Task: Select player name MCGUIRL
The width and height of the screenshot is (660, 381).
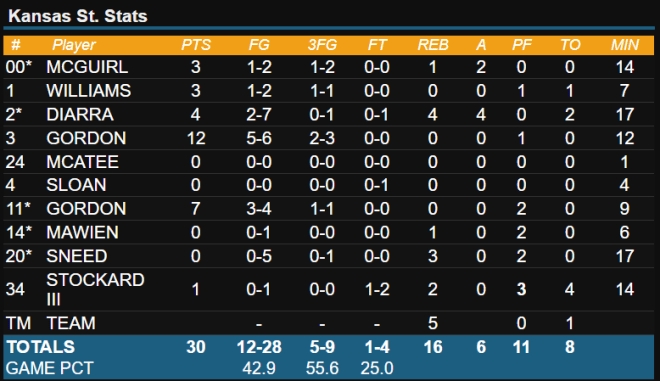Action: coord(87,67)
